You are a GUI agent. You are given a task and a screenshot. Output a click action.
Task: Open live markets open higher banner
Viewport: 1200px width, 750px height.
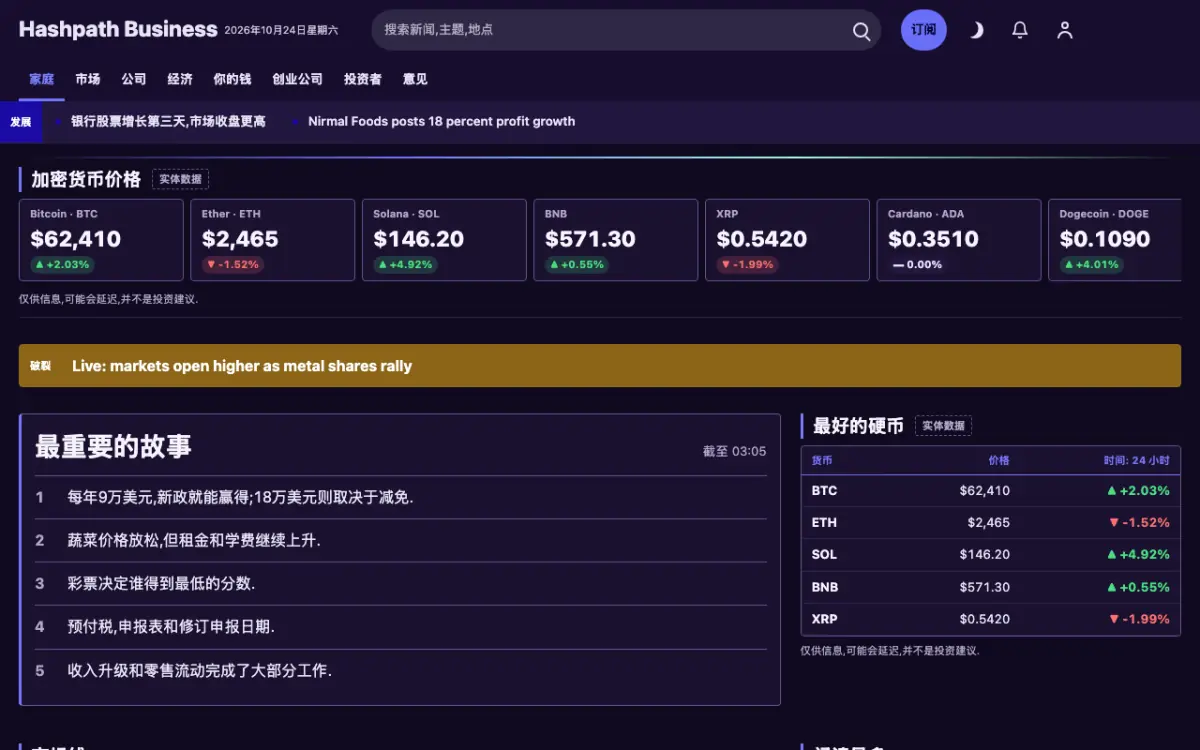pyautogui.click(x=600, y=366)
